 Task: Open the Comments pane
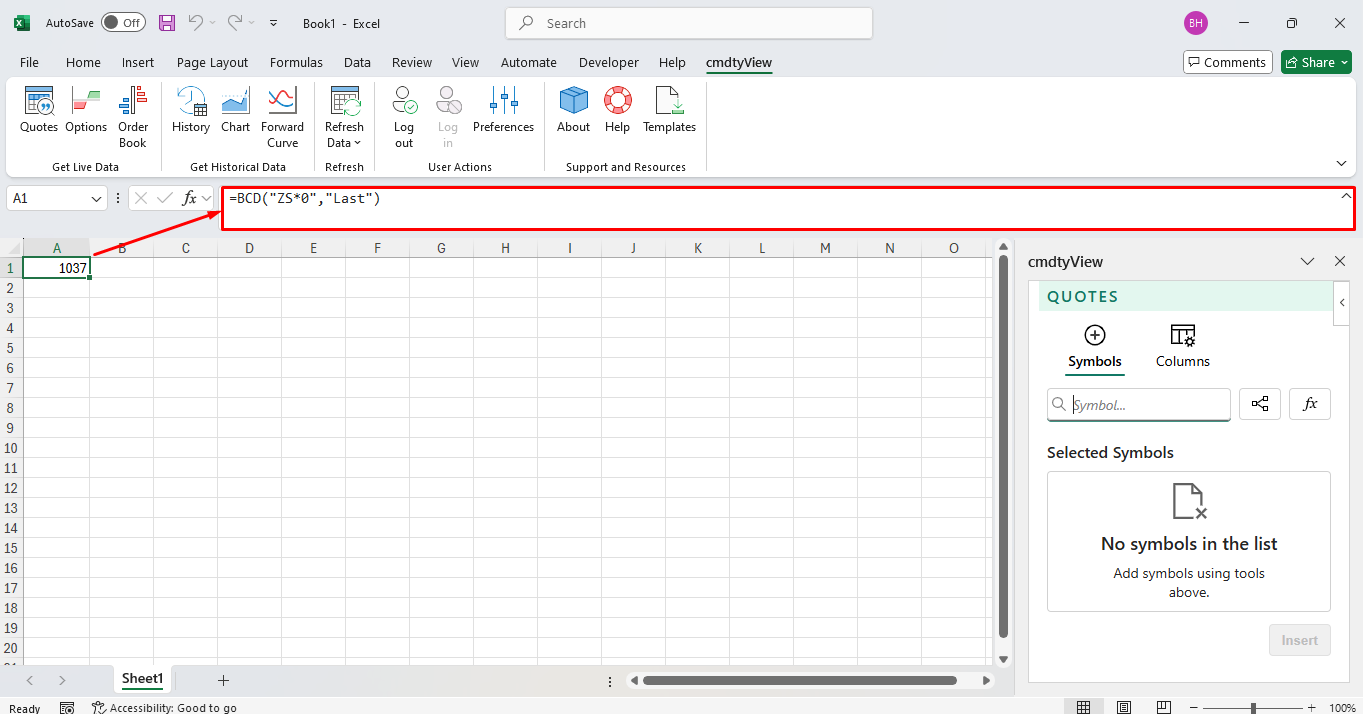pos(1227,62)
